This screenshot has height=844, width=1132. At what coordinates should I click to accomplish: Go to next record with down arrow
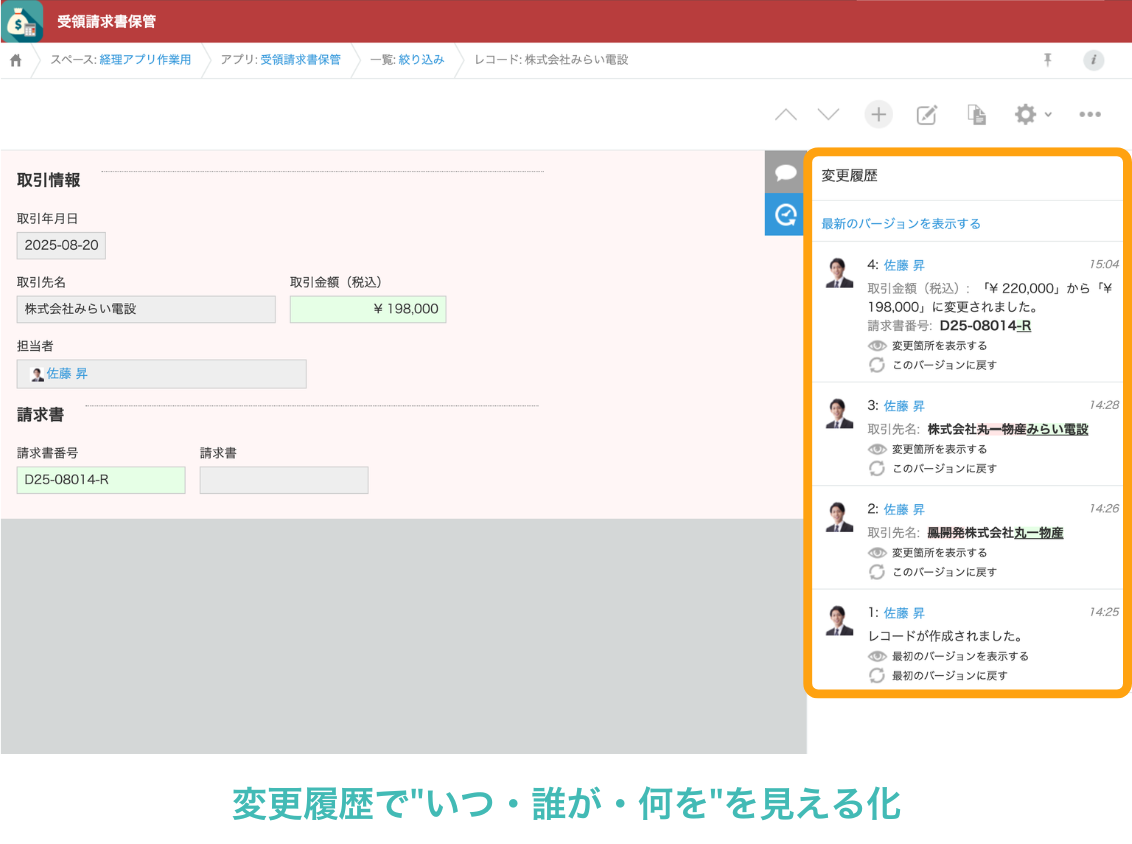(x=828, y=114)
